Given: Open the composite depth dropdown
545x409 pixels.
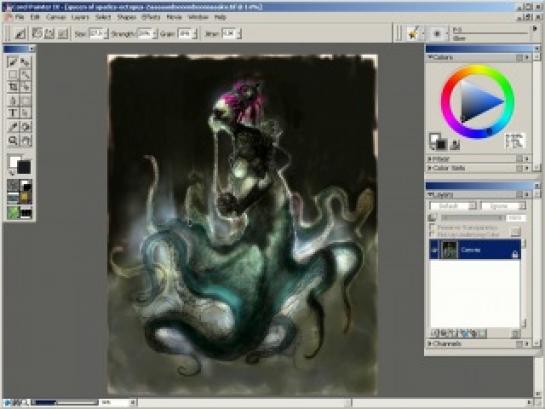Looking at the screenshot, I should point(503,206).
